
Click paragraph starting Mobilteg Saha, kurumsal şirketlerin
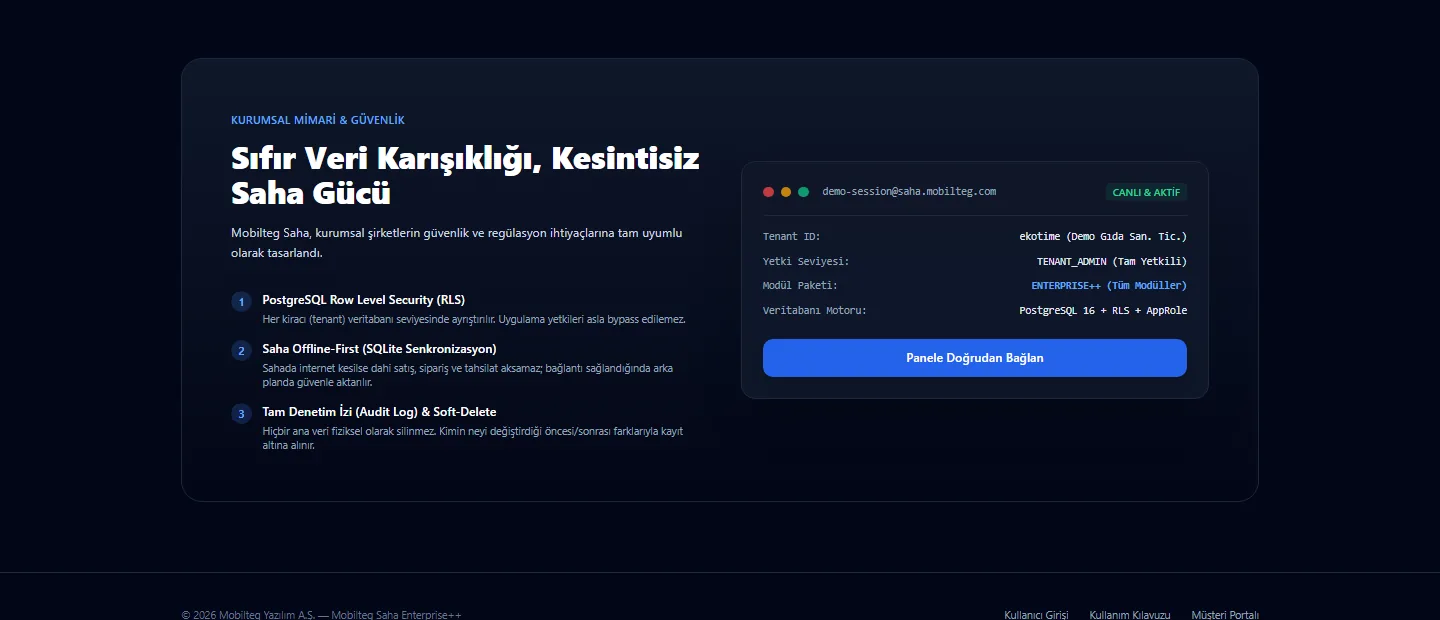tap(457, 243)
